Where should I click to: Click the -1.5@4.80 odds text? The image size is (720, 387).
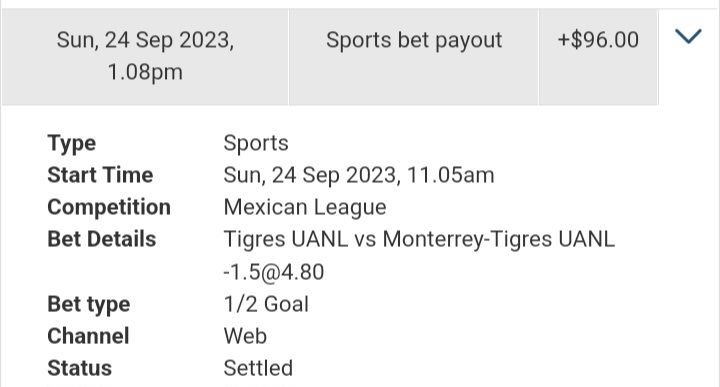click(x=274, y=272)
